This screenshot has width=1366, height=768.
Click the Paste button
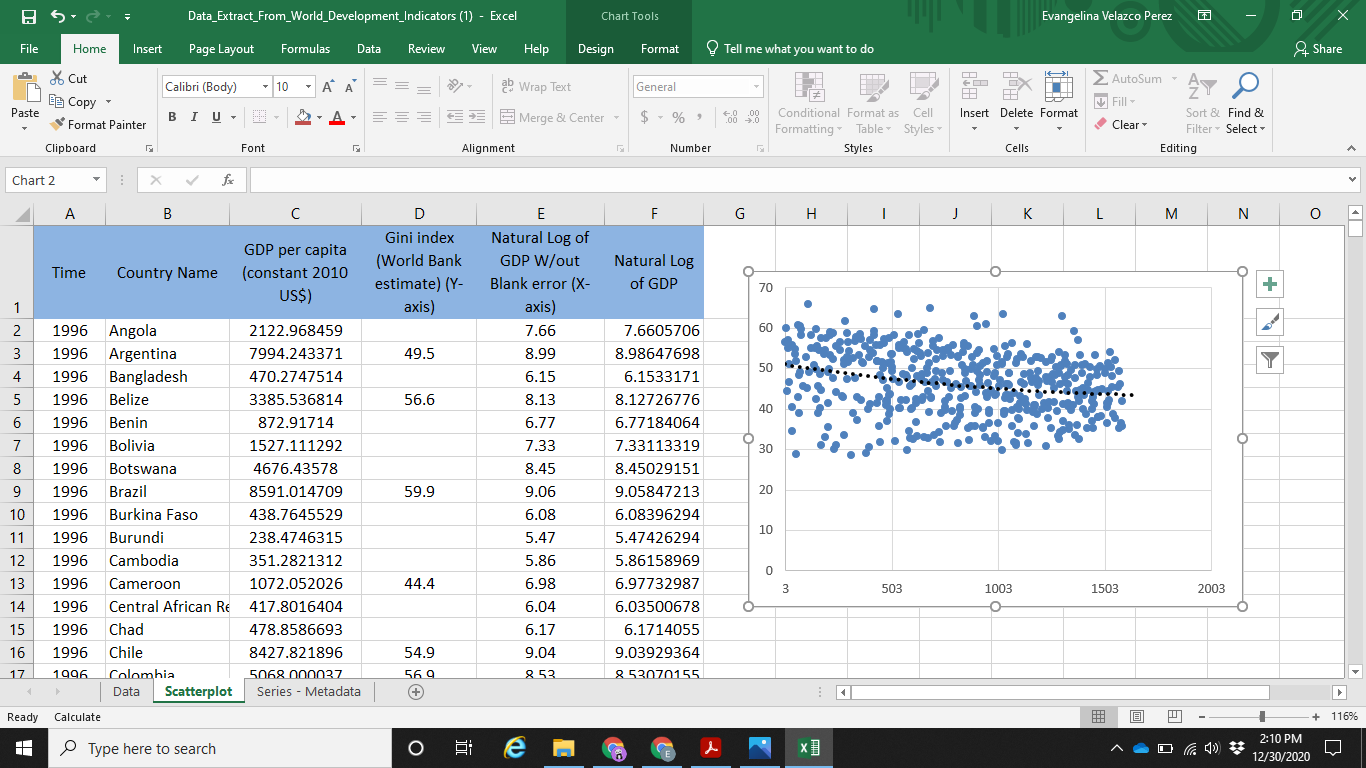[x=25, y=100]
